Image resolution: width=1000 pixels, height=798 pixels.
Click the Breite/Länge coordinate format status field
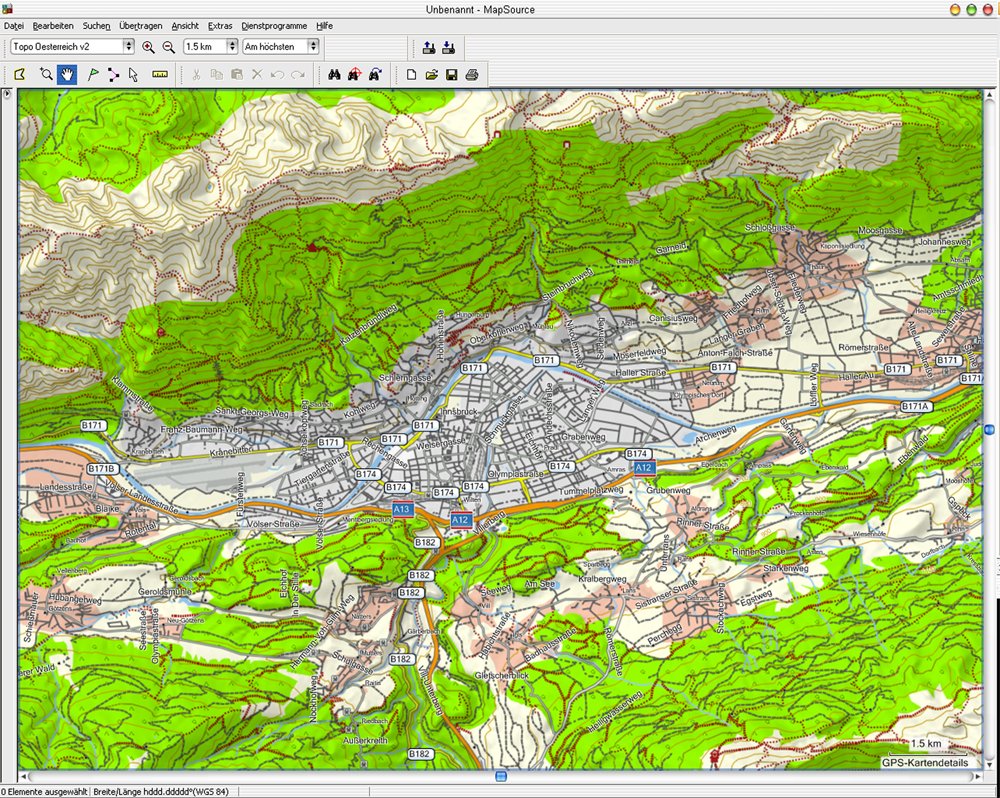[161, 792]
